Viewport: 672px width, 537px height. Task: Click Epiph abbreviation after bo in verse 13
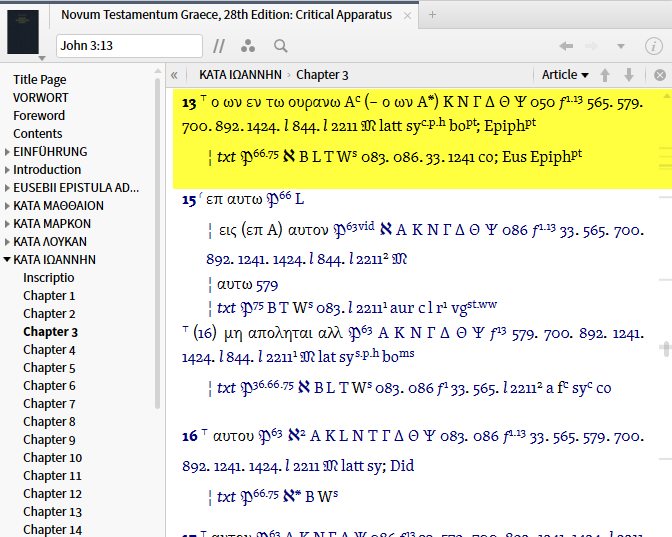click(510, 126)
